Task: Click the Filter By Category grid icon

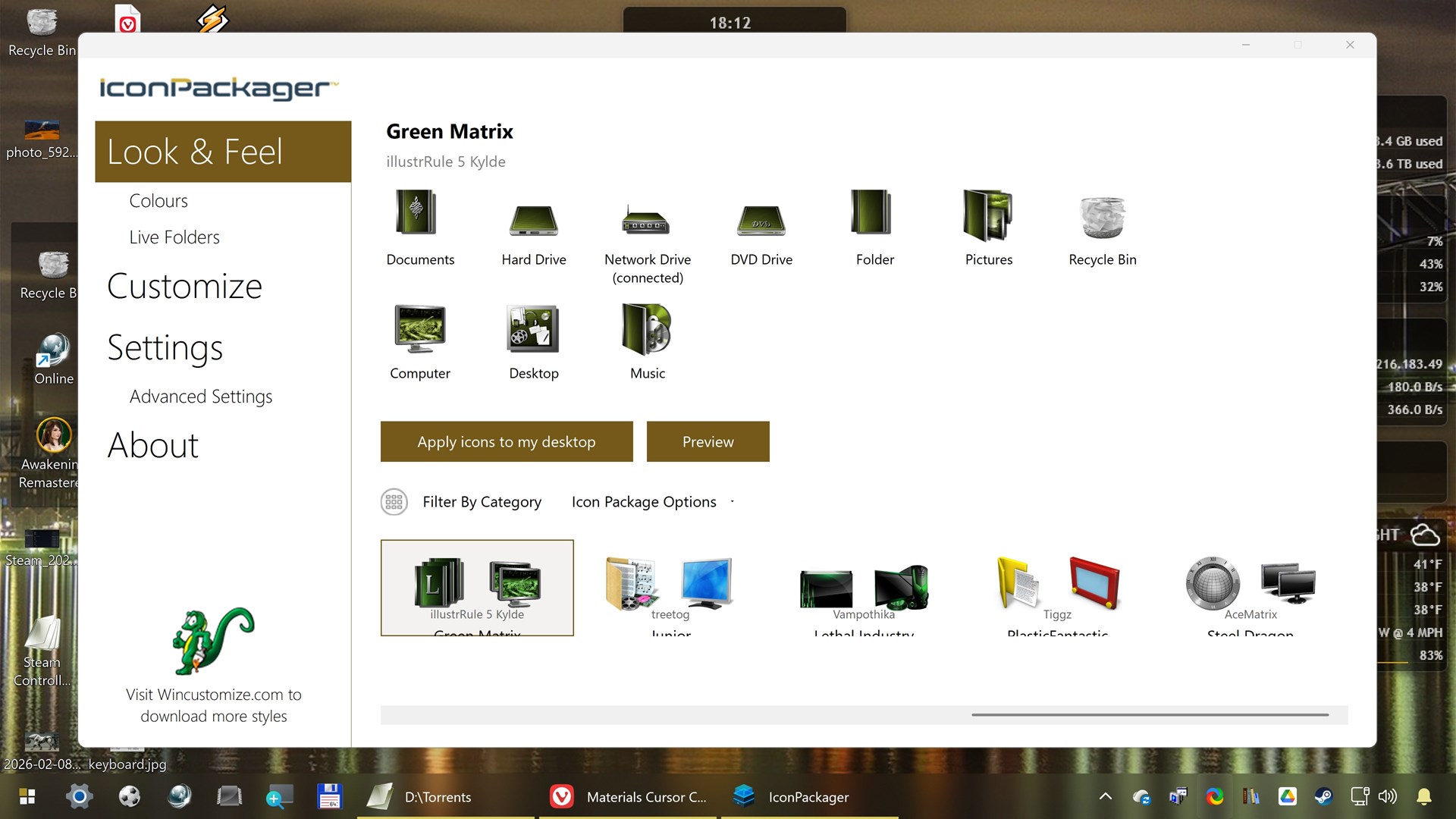Action: tap(394, 502)
